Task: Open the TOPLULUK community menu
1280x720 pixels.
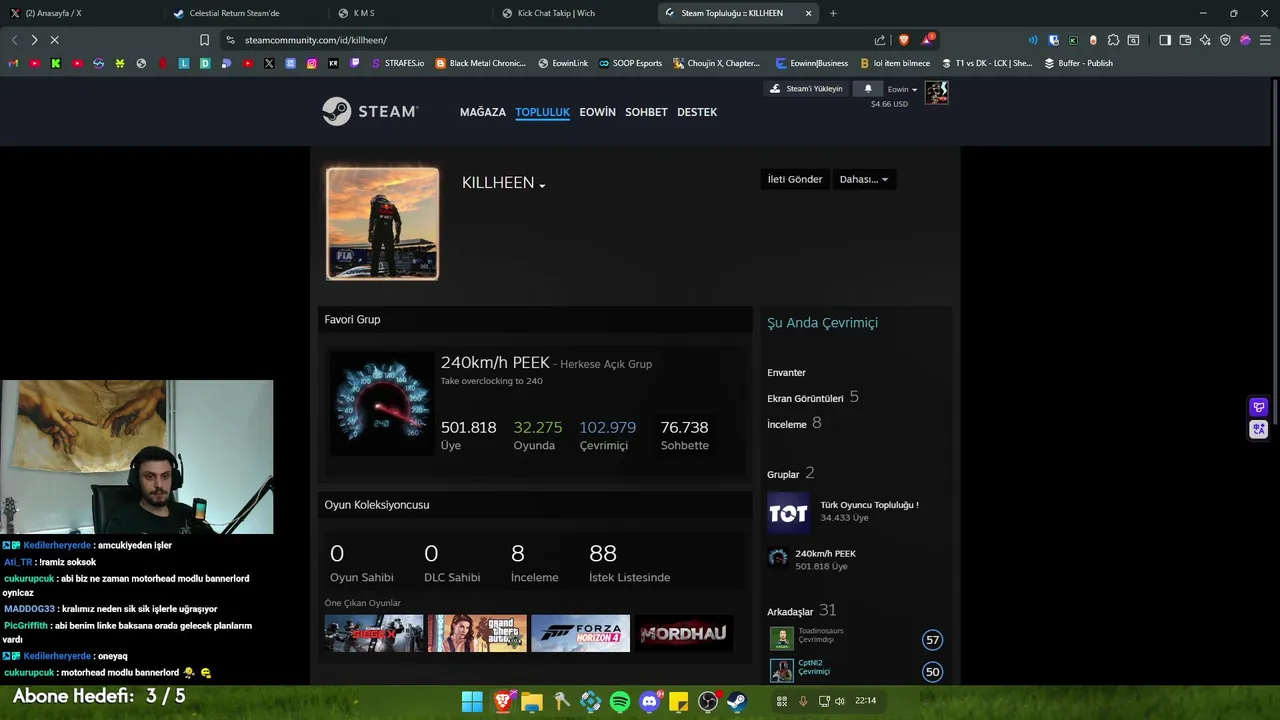Action: [x=542, y=112]
